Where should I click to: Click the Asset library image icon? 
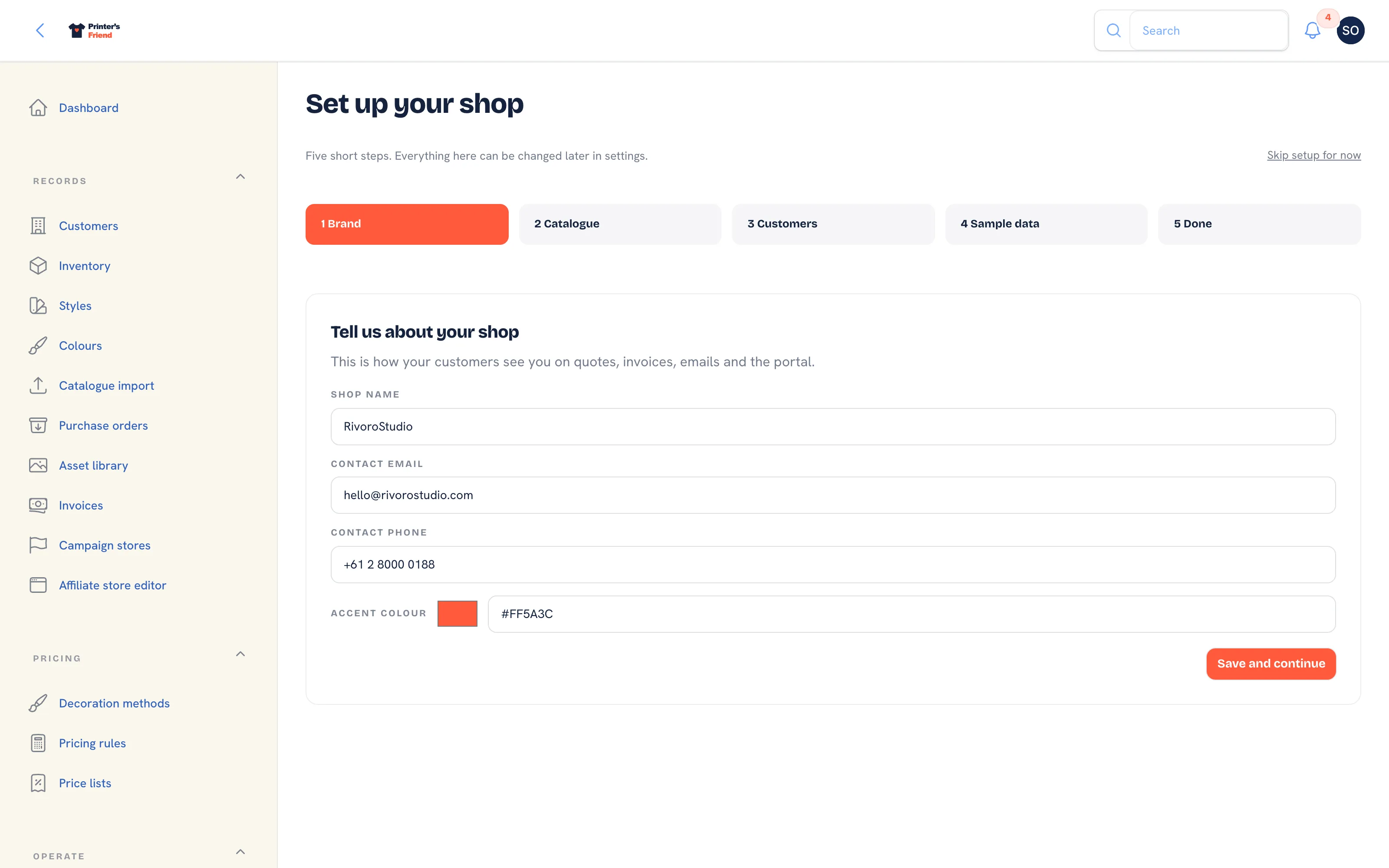click(38, 465)
